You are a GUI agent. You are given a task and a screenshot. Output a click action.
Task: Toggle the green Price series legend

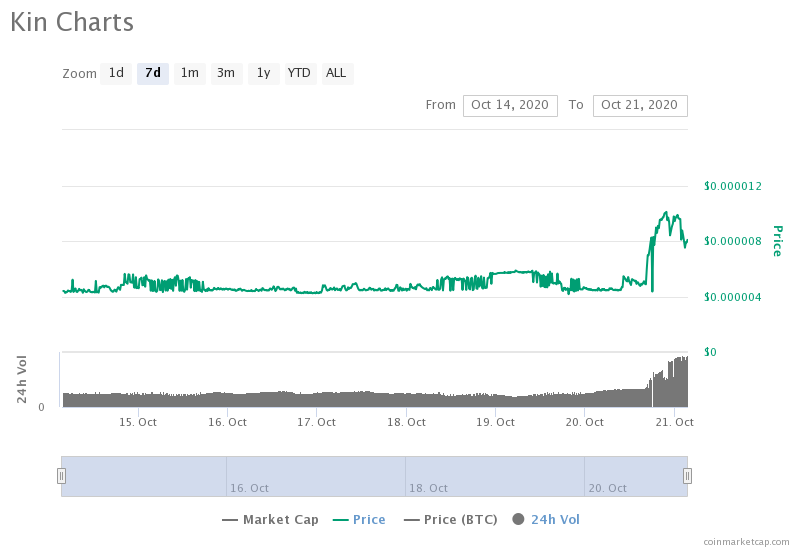click(x=359, y=520)
